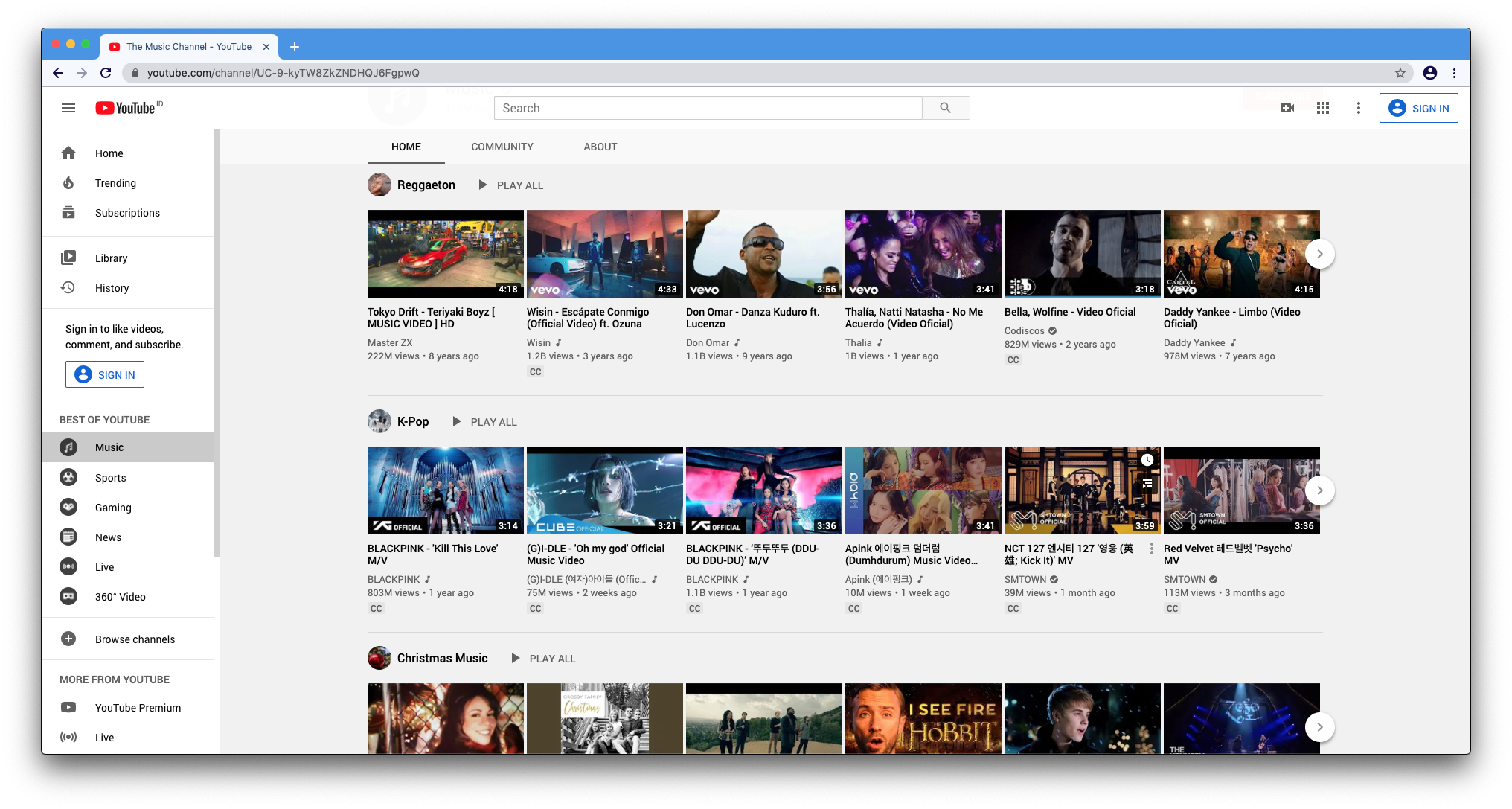Open the Reggaeton playlist title

point(426,185)
